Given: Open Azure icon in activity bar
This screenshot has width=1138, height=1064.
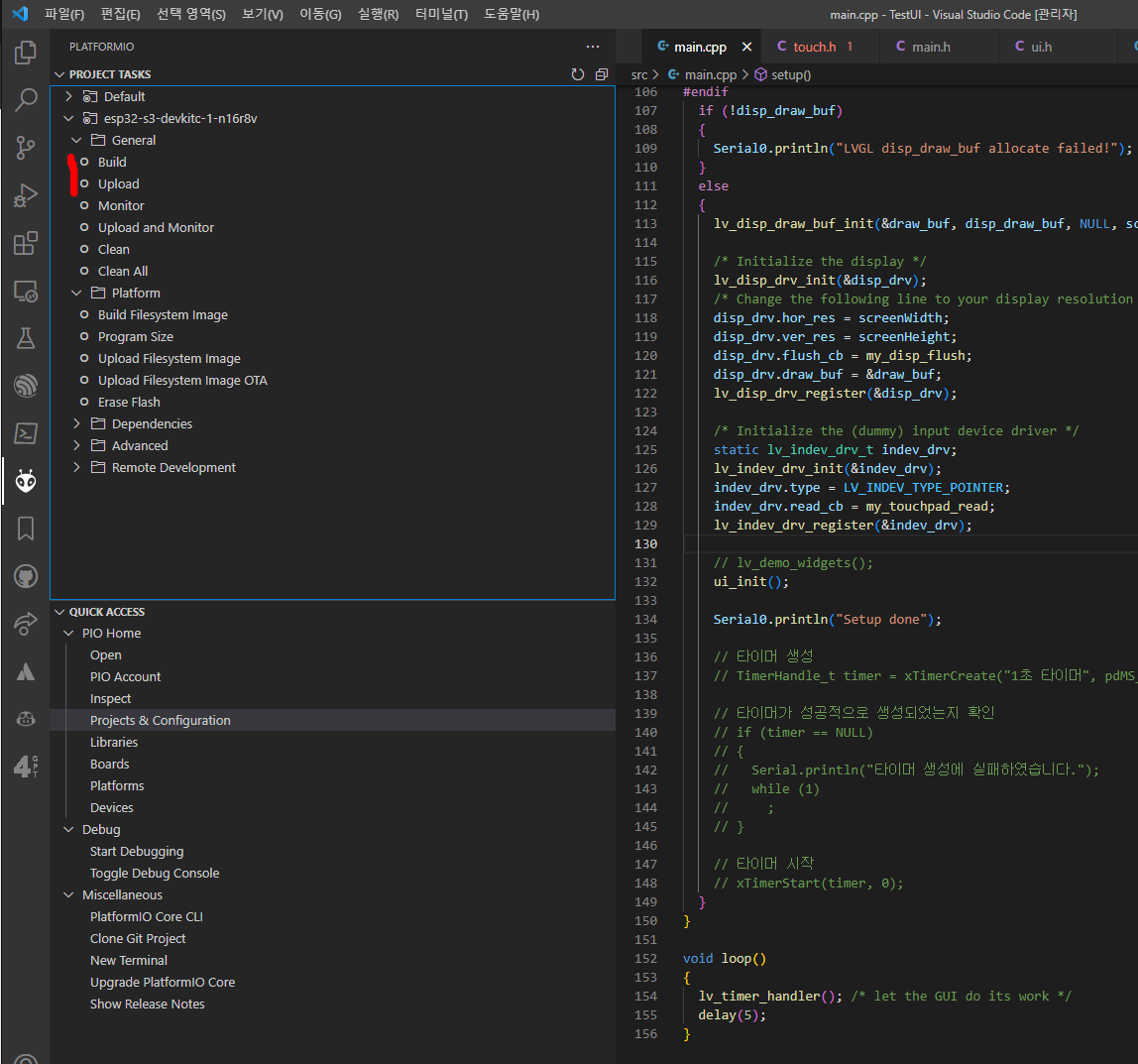Looking at the screenshot, I should pyautogui.click(x=26, y=671).
